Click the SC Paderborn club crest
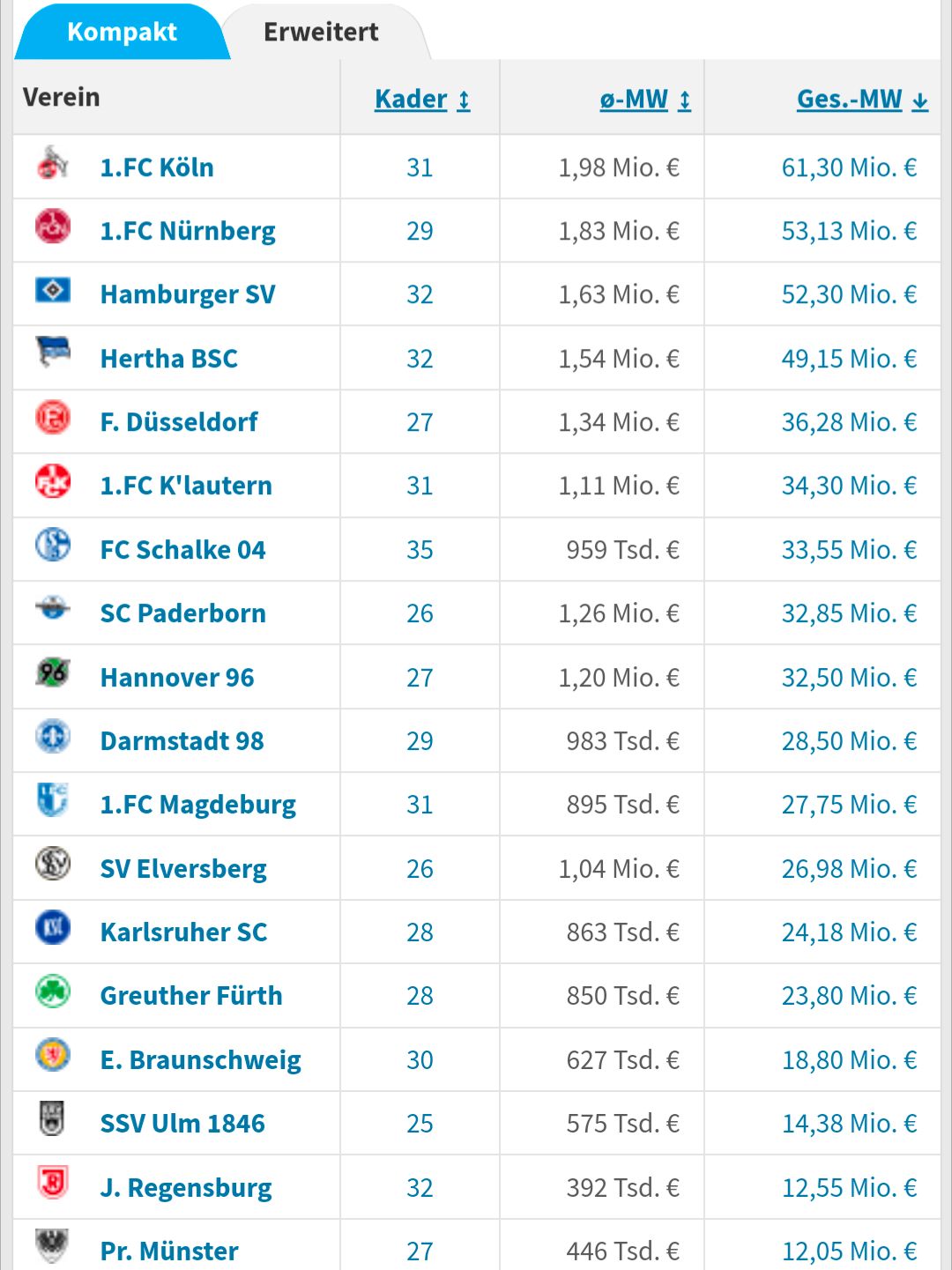 53,608
